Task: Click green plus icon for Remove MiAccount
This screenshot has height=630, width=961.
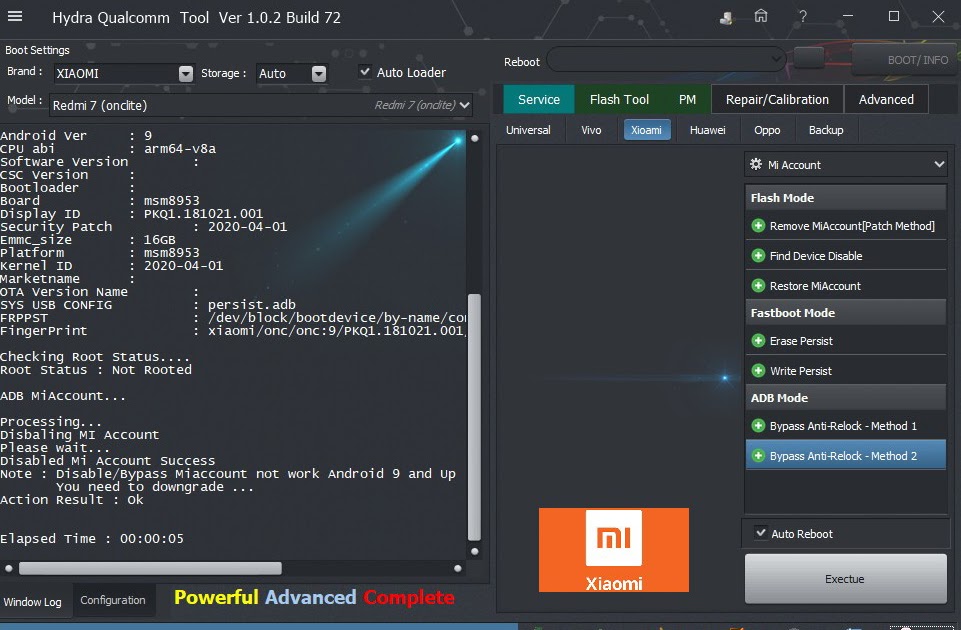Action: tap(758, 226)
